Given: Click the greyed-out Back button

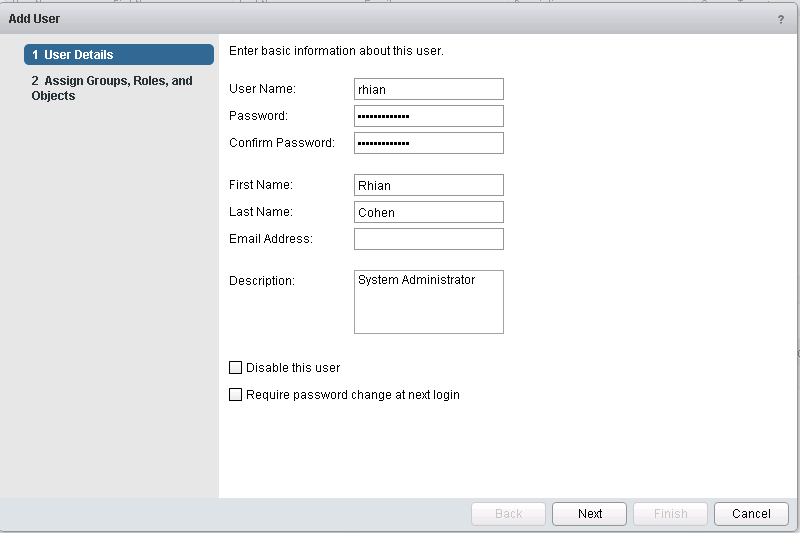Looking at the screenshot, I should tap(508, 514).
